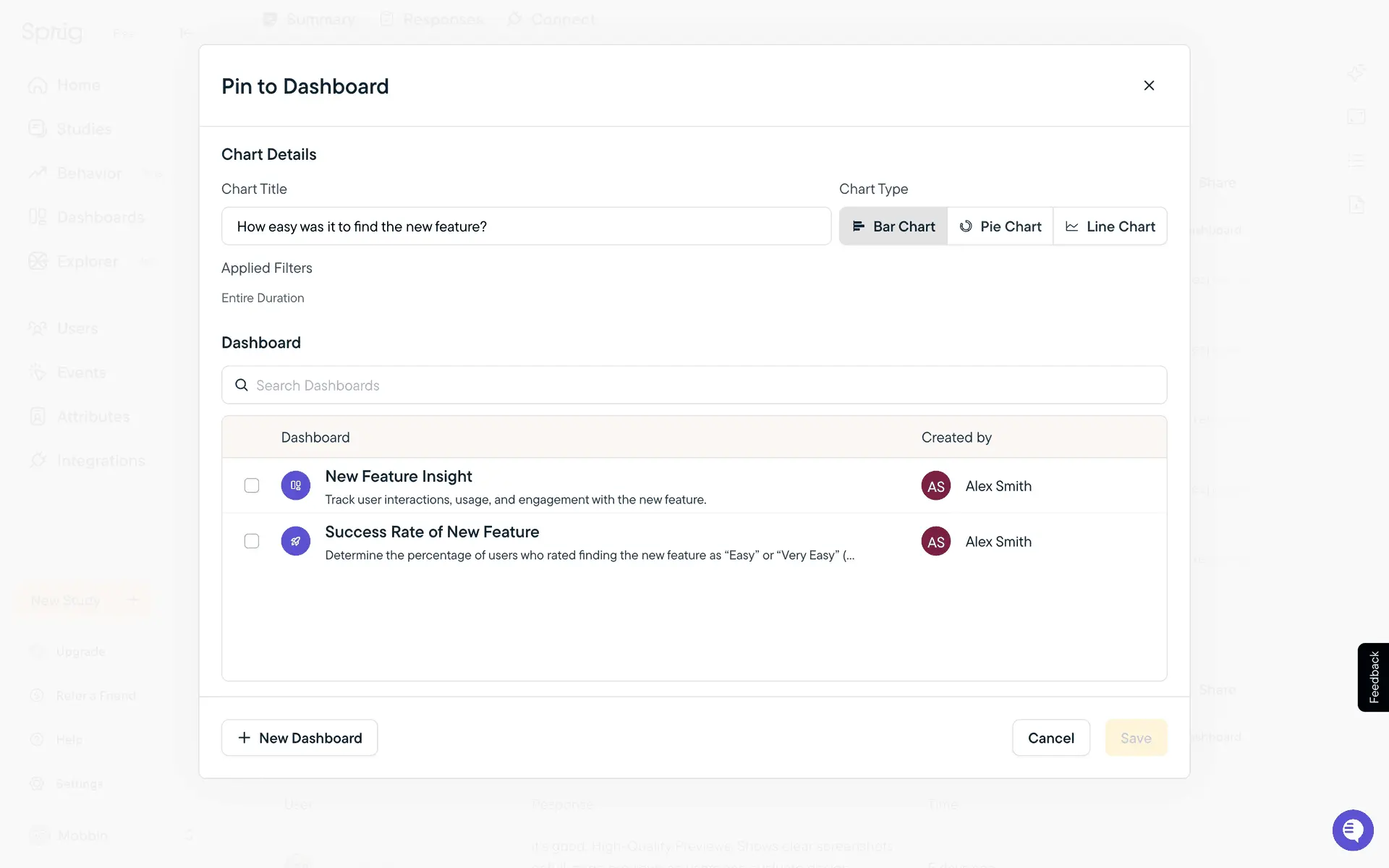Viewport: 1389px width, 868px height.
Task: Click the Created by column header
Action: click(956, 438)
